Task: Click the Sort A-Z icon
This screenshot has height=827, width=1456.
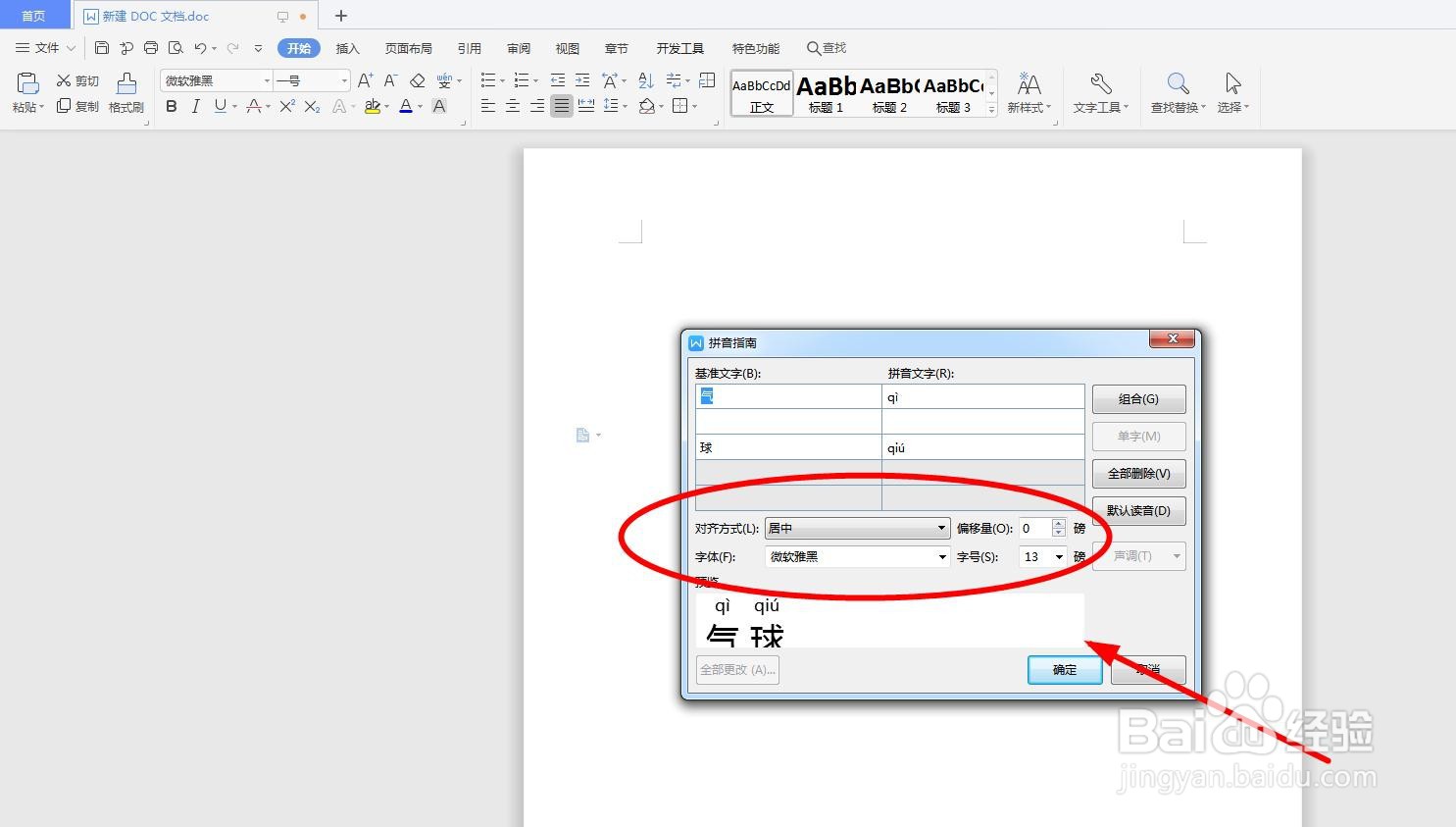Action: 646,80
